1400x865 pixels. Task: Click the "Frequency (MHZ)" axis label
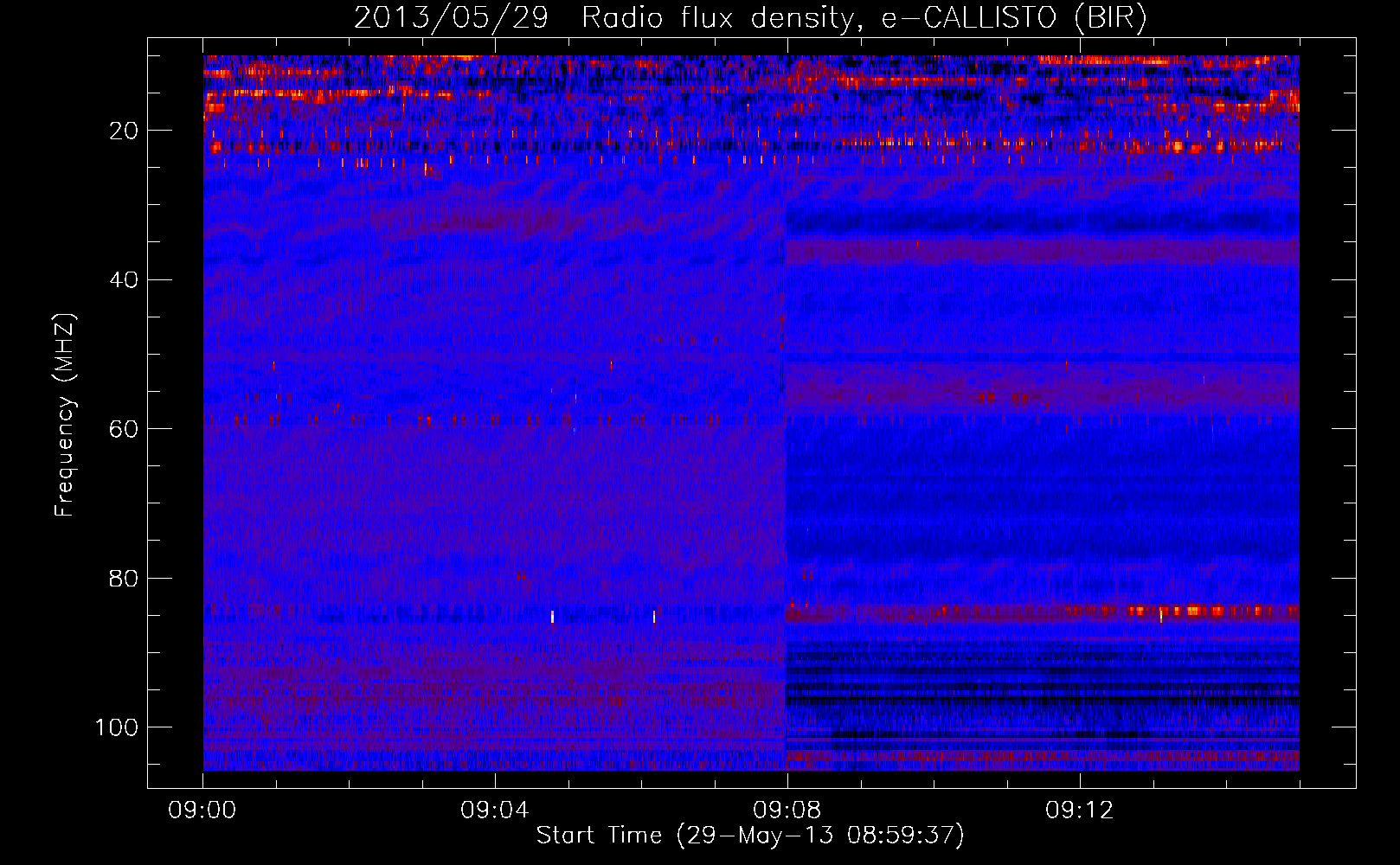[65, 415]
